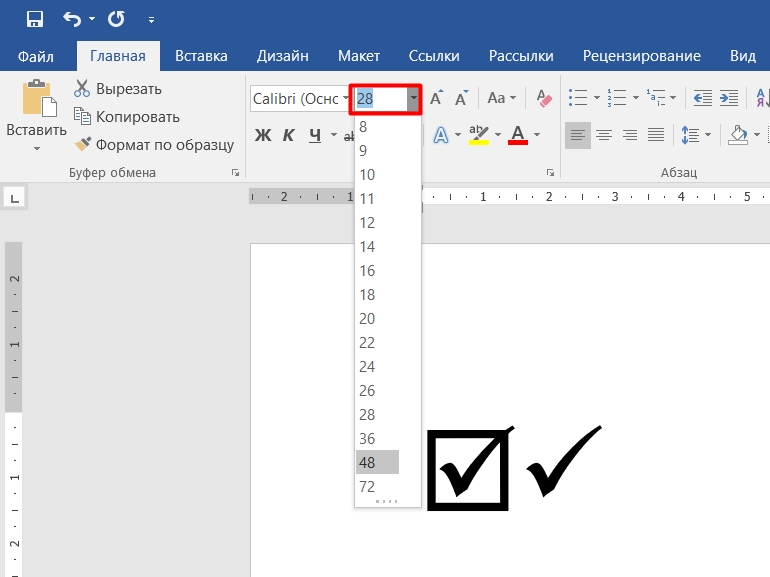This screenshot has width=770, height=577.
Task: Click the ruler tab selector L icon
Action: (14, 198)
